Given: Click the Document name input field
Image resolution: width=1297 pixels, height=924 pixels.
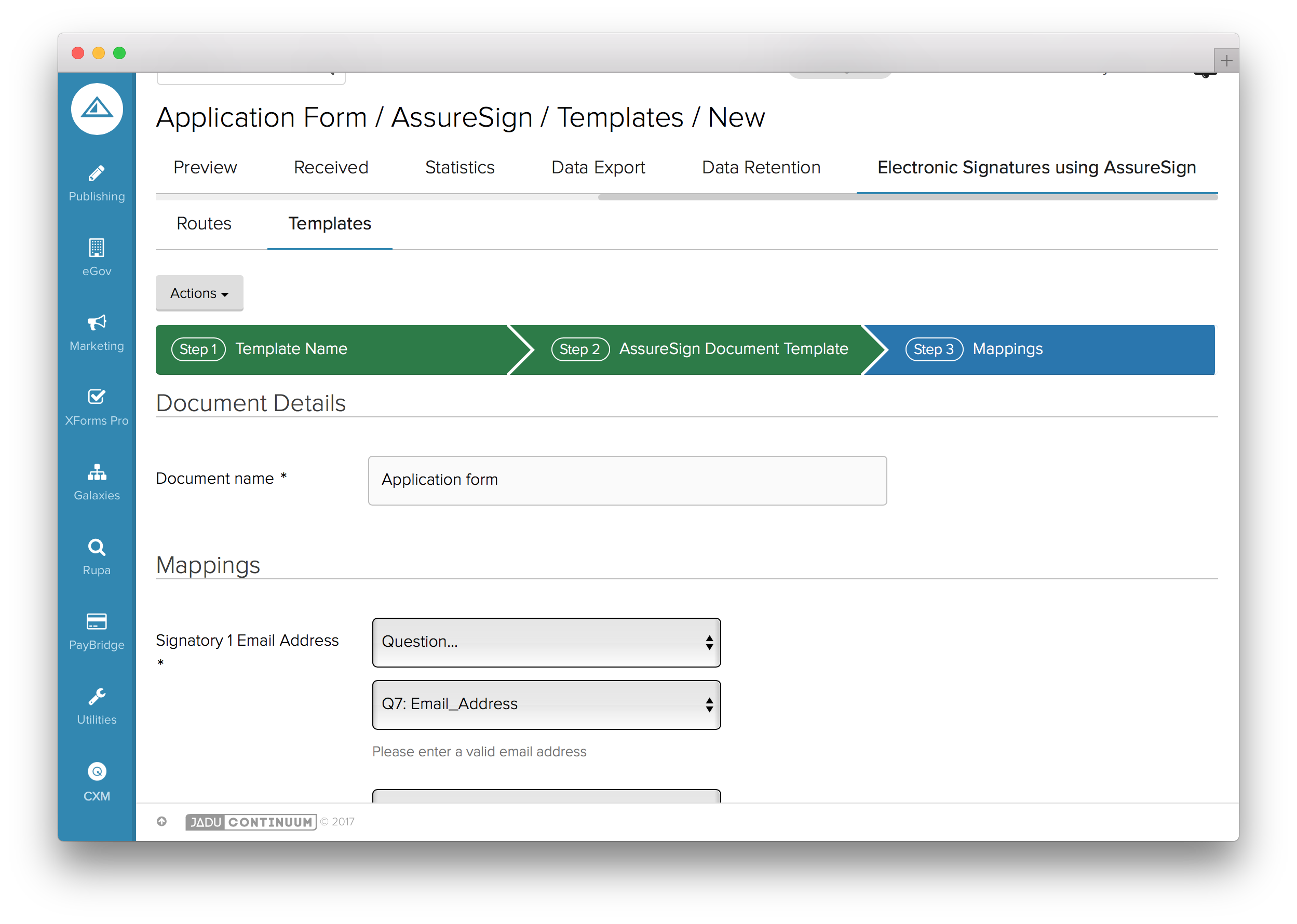Looking at the screenshot, I should [x=627, y=480].
